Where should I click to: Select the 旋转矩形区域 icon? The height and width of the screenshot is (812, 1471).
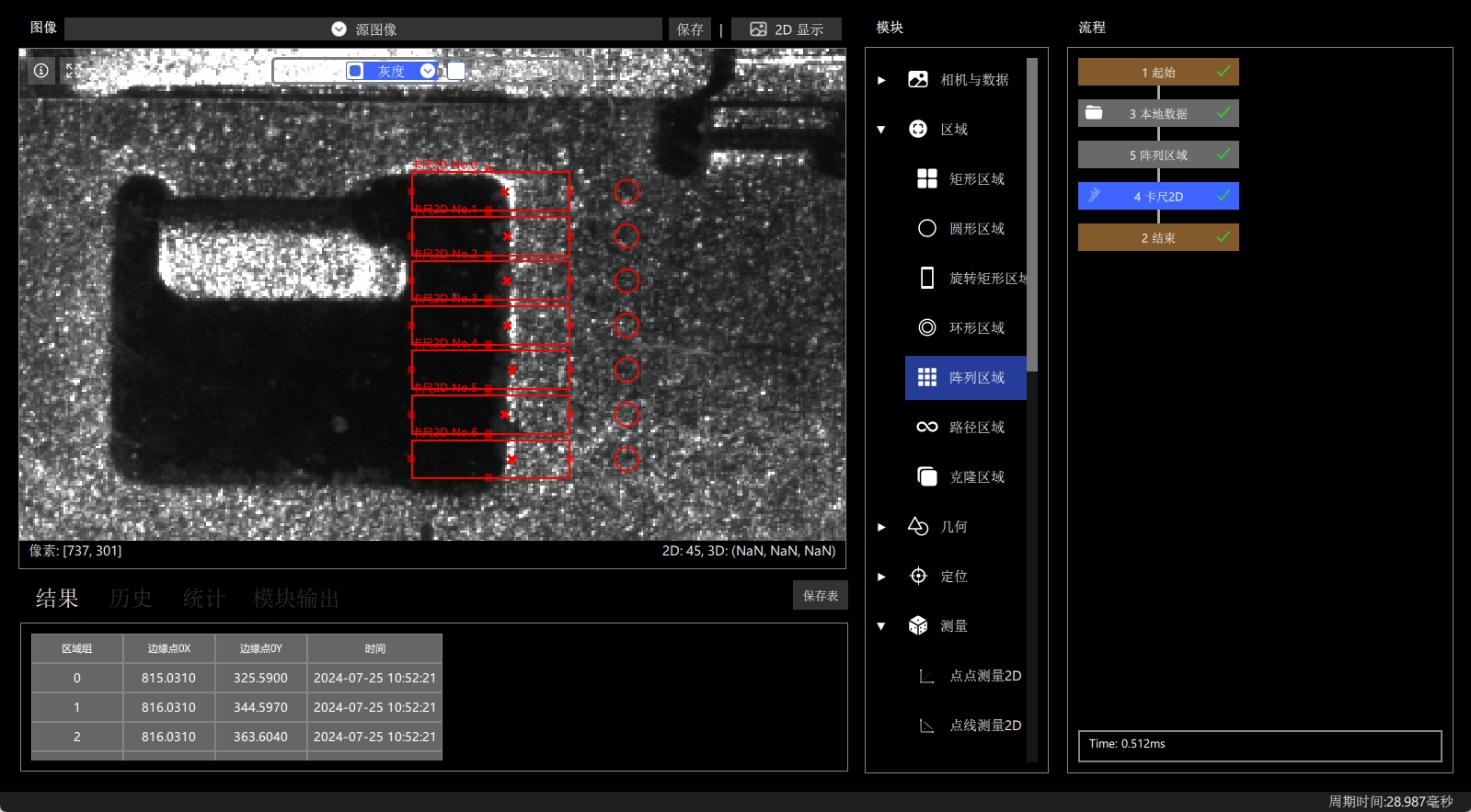927,278
